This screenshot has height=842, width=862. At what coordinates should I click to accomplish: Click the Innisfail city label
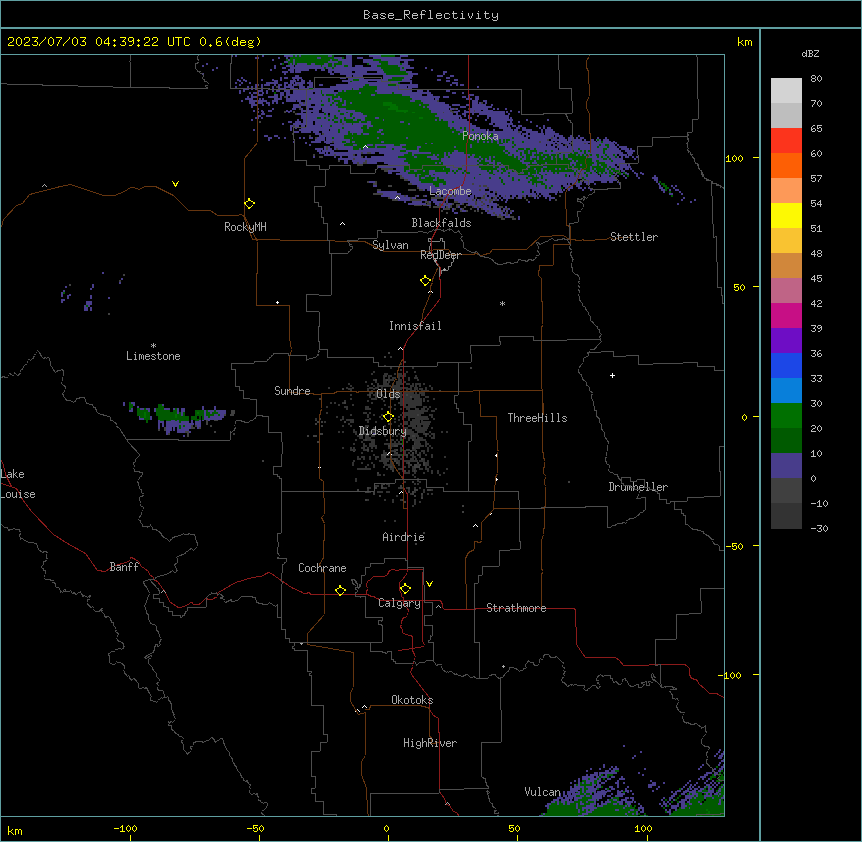click(x=415, y=326)
